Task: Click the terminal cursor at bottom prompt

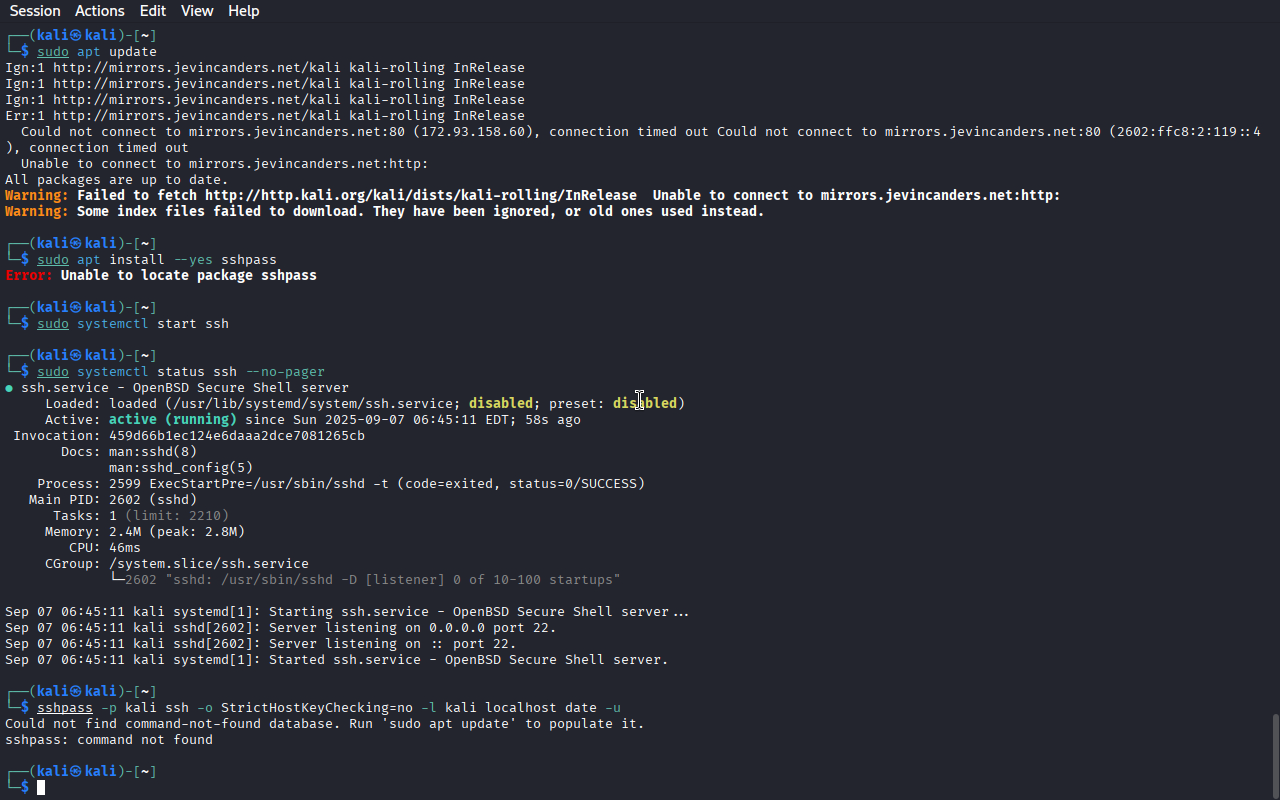Action: [x=41, y=788]
